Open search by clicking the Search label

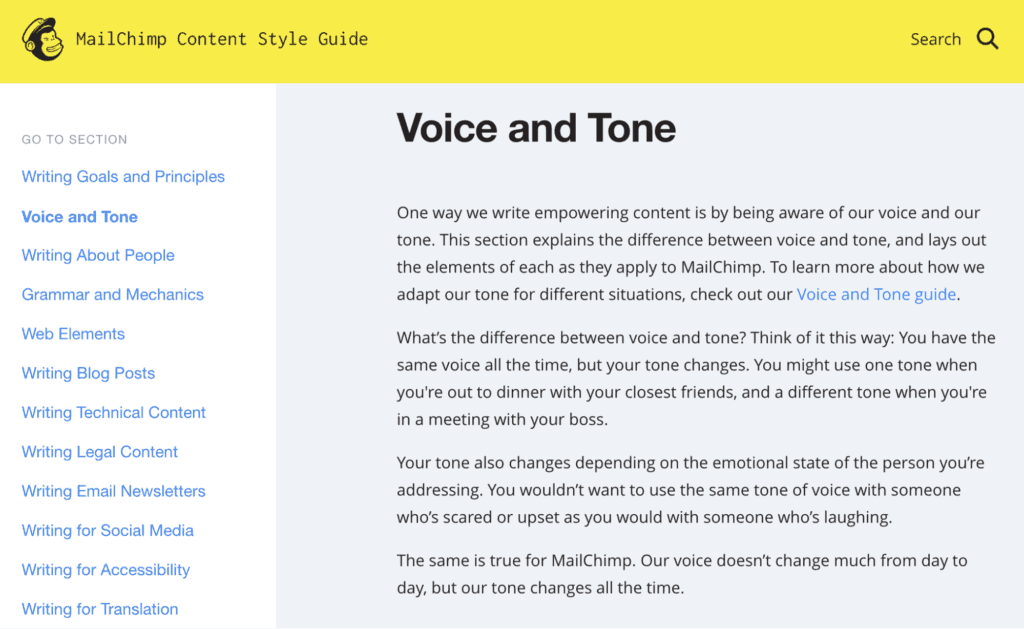(934, 39)
